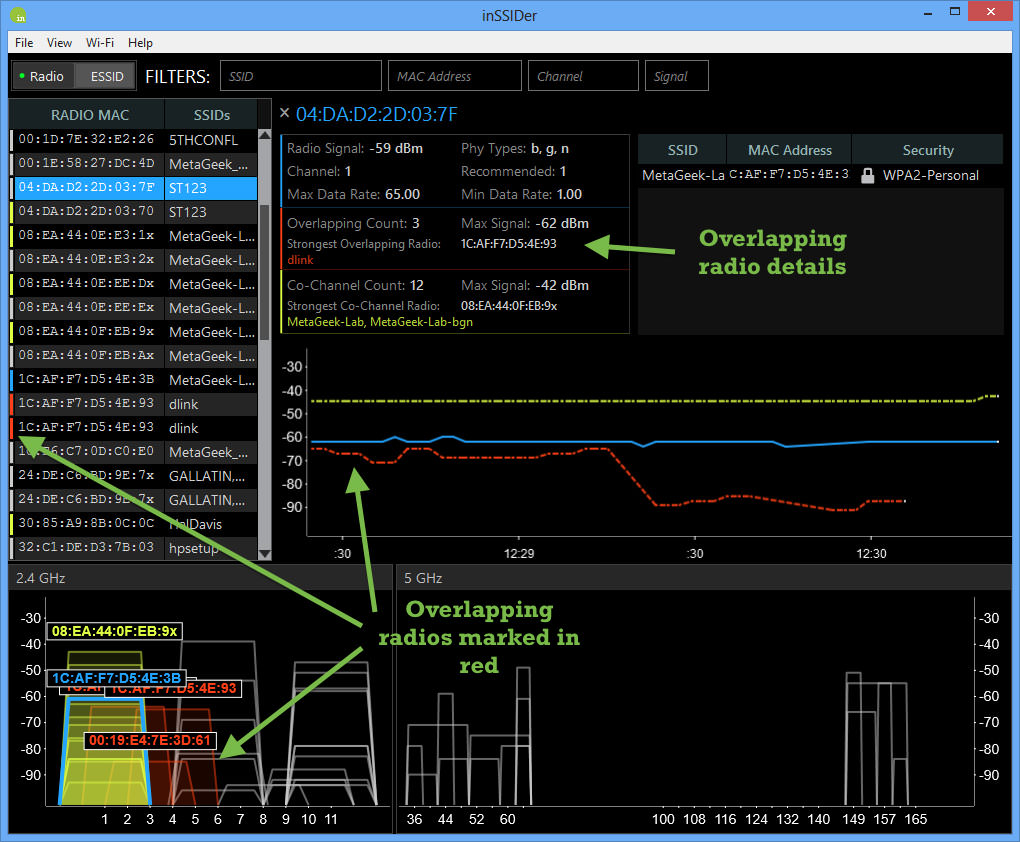Screen dimensions: 1020x842
Task: Click blue 1C:AF:F7:D5:4E:3B label in 2.4 GHz graph
Action: click(x=116, y=678)
